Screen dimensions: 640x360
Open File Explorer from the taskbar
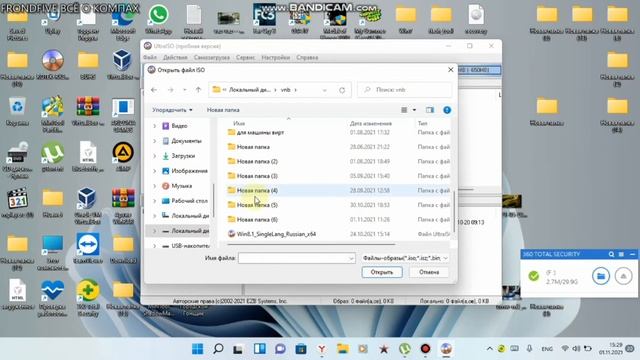(343, 349)
